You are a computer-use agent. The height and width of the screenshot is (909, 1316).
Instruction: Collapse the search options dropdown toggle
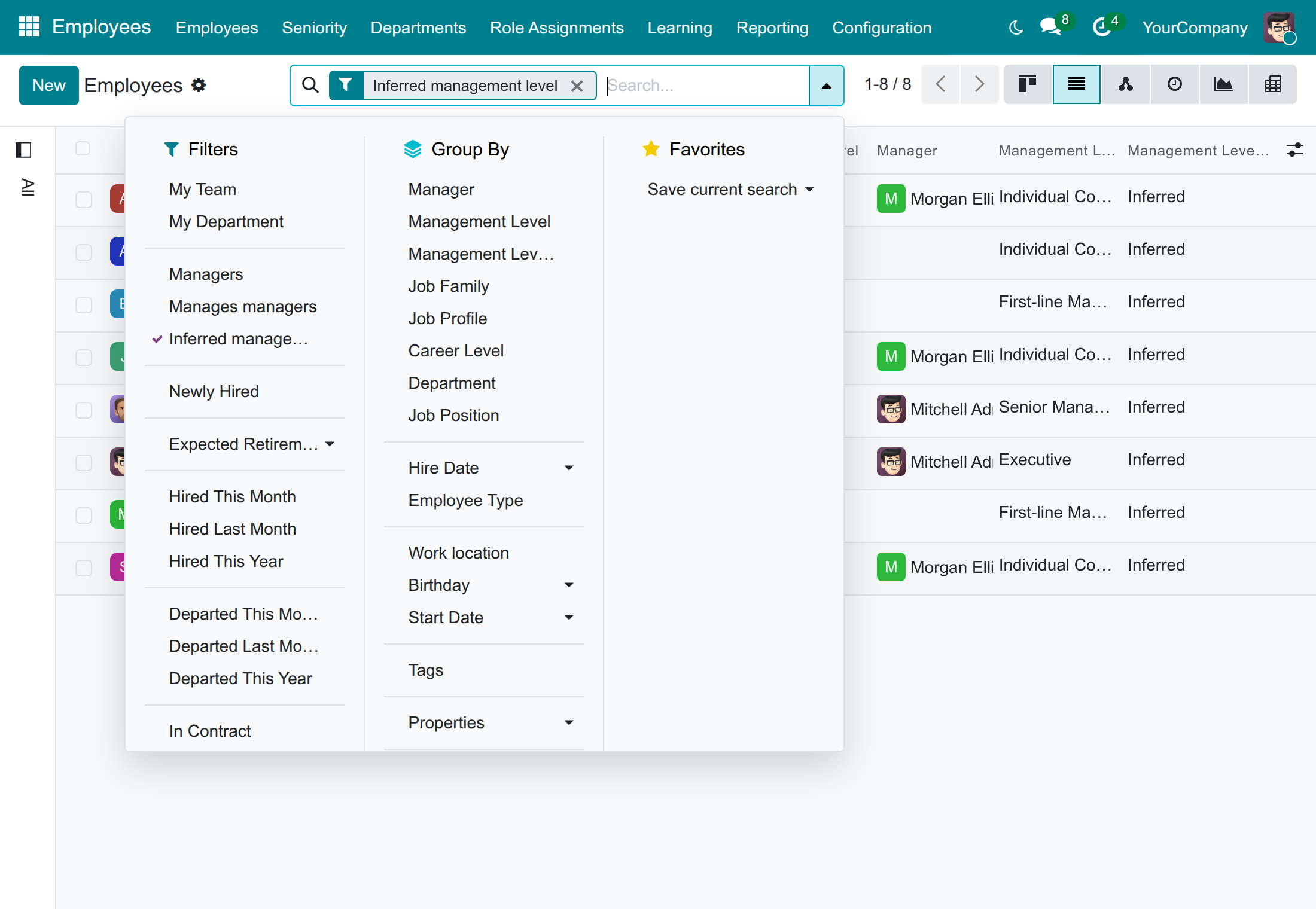[x=827, y=86]
